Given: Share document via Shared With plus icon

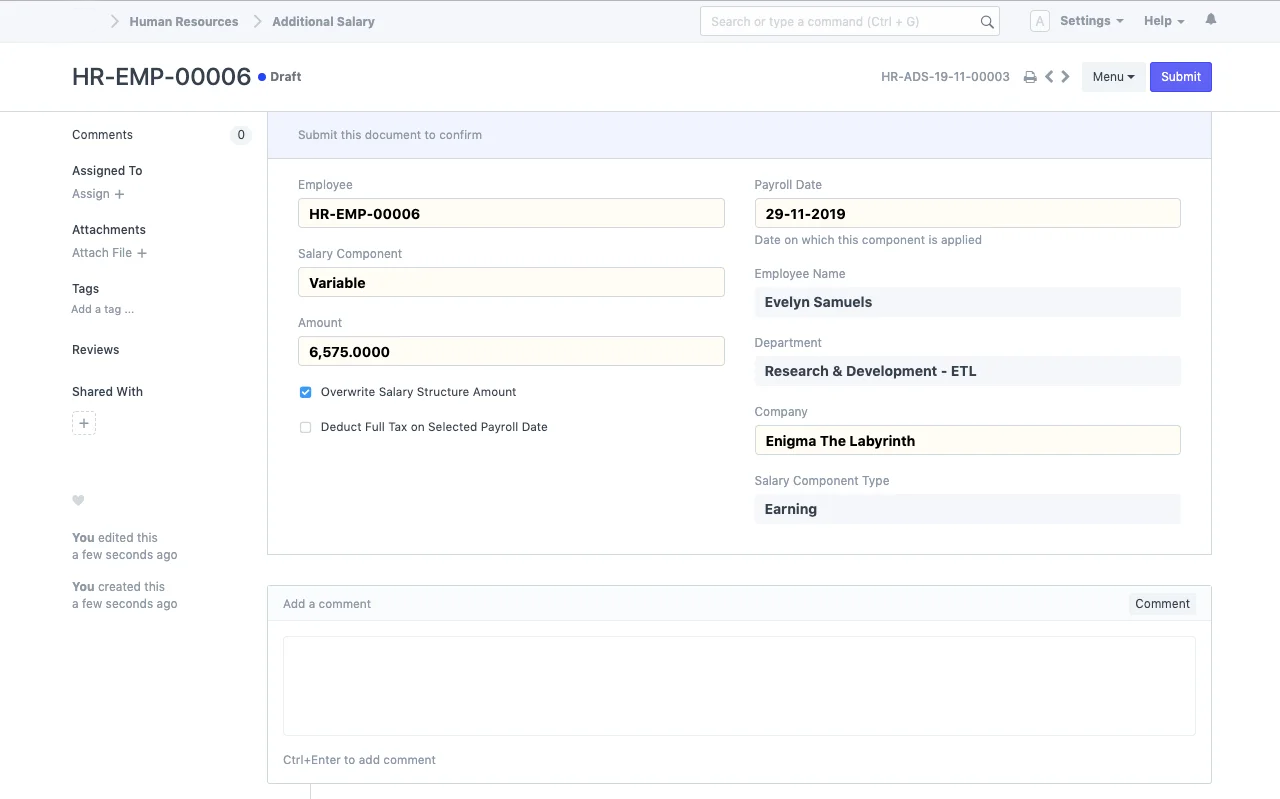Looking at the screenshot, I should coord(84,422).
